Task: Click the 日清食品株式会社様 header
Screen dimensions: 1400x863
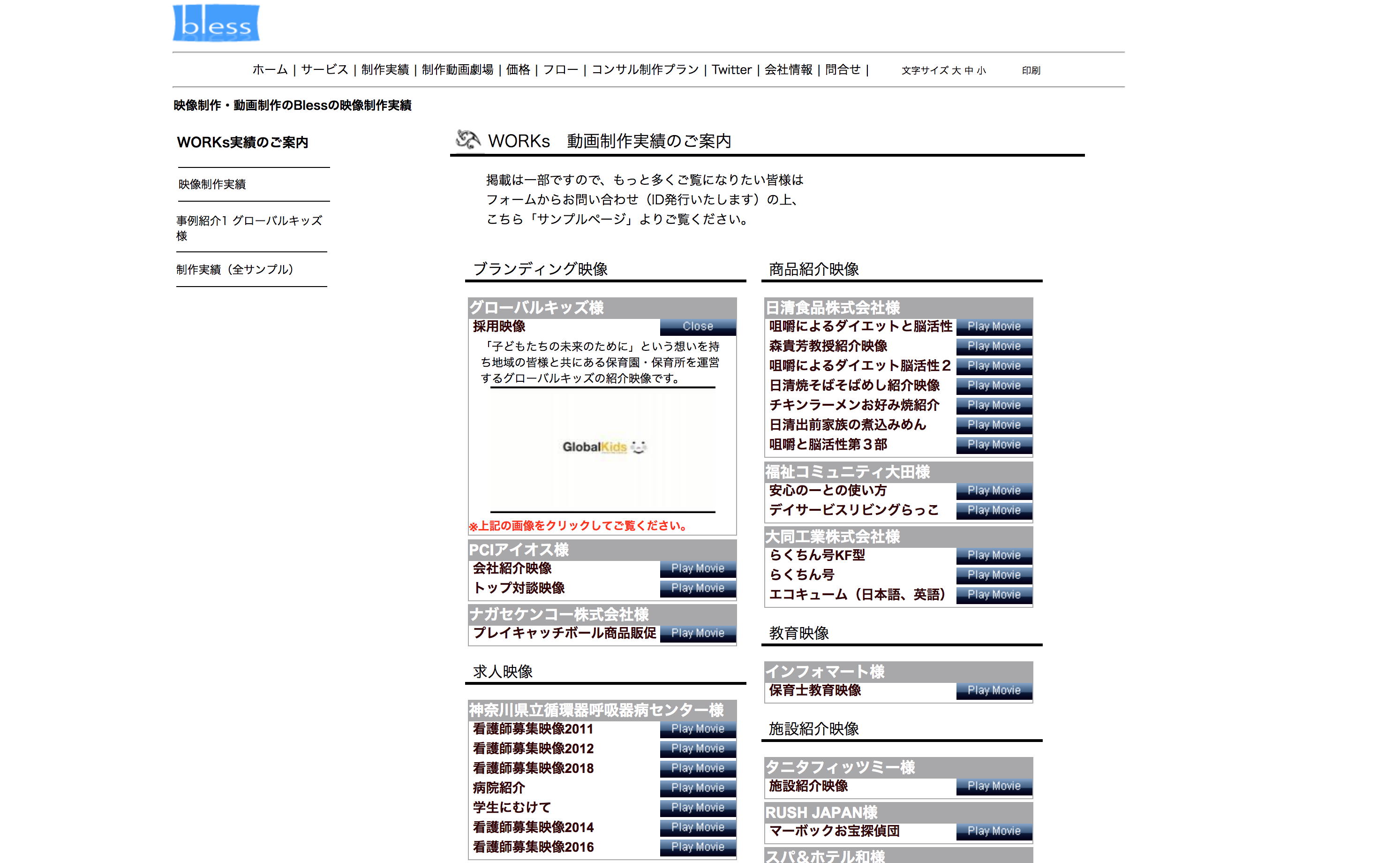Action: [898, 308]
